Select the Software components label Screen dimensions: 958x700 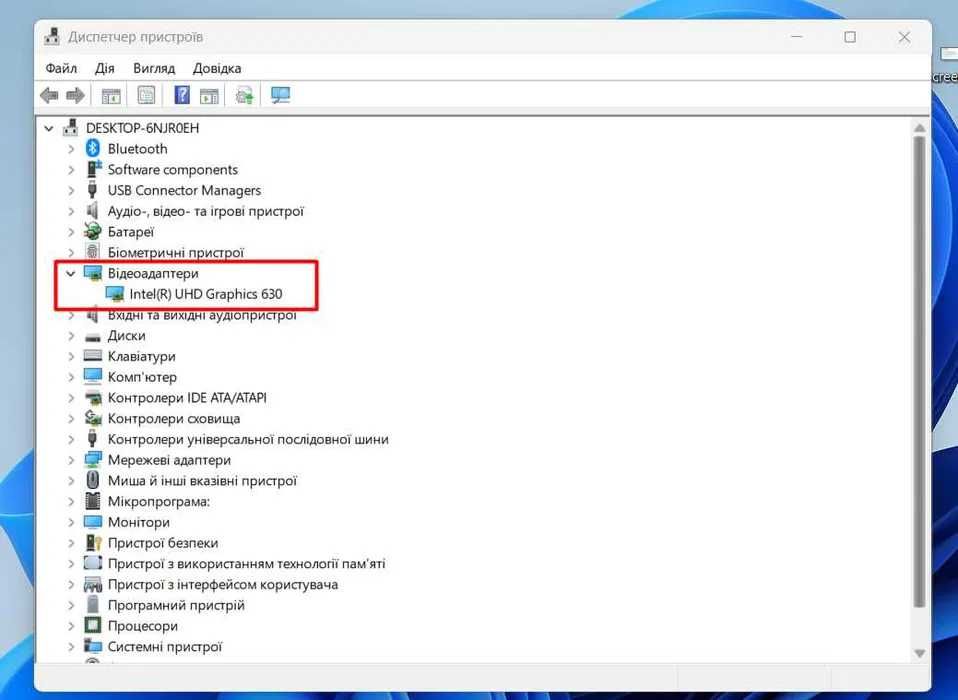point(172,169)
